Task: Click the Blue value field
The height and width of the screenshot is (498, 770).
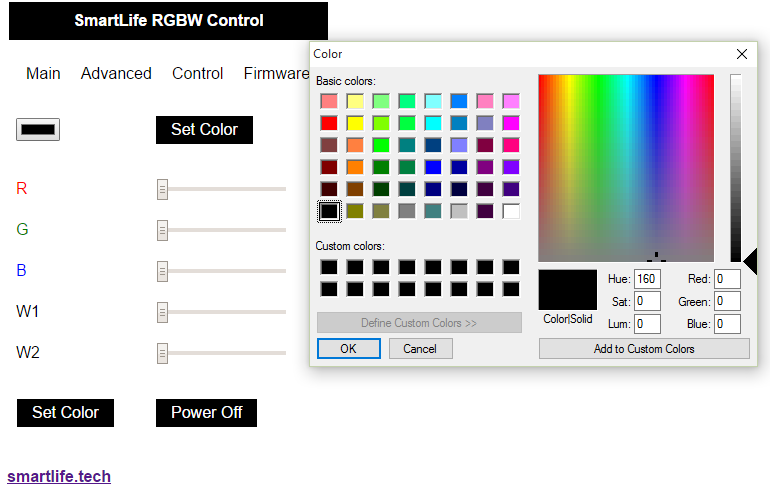Action: (727, 324)
